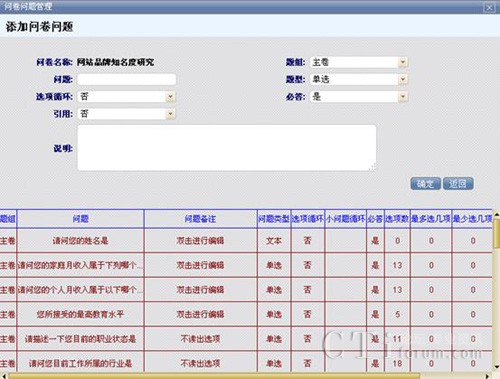Screen dimensions: 500x379
Task: Select the row 您所接受的最高教育水平
Action: (x=246, y=314)
